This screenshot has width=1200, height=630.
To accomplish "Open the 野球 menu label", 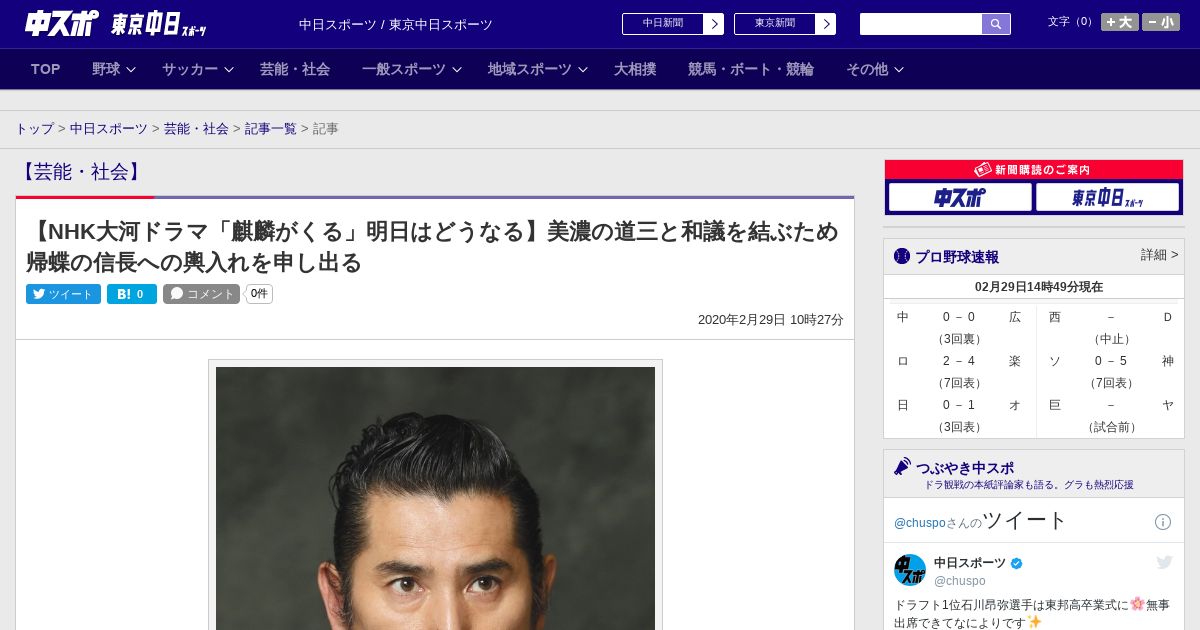I will click(x=106, y=69).
